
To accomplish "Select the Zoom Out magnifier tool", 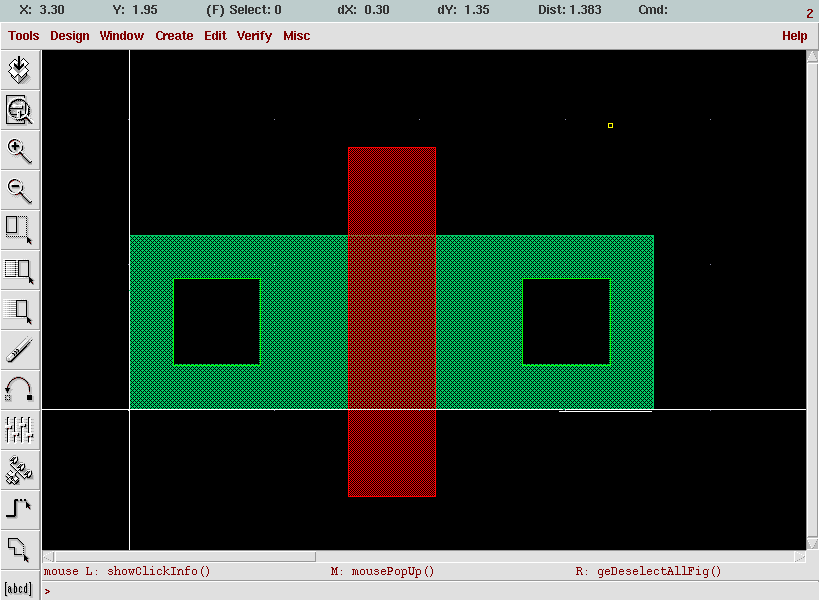I will click(x=20, y=190).
